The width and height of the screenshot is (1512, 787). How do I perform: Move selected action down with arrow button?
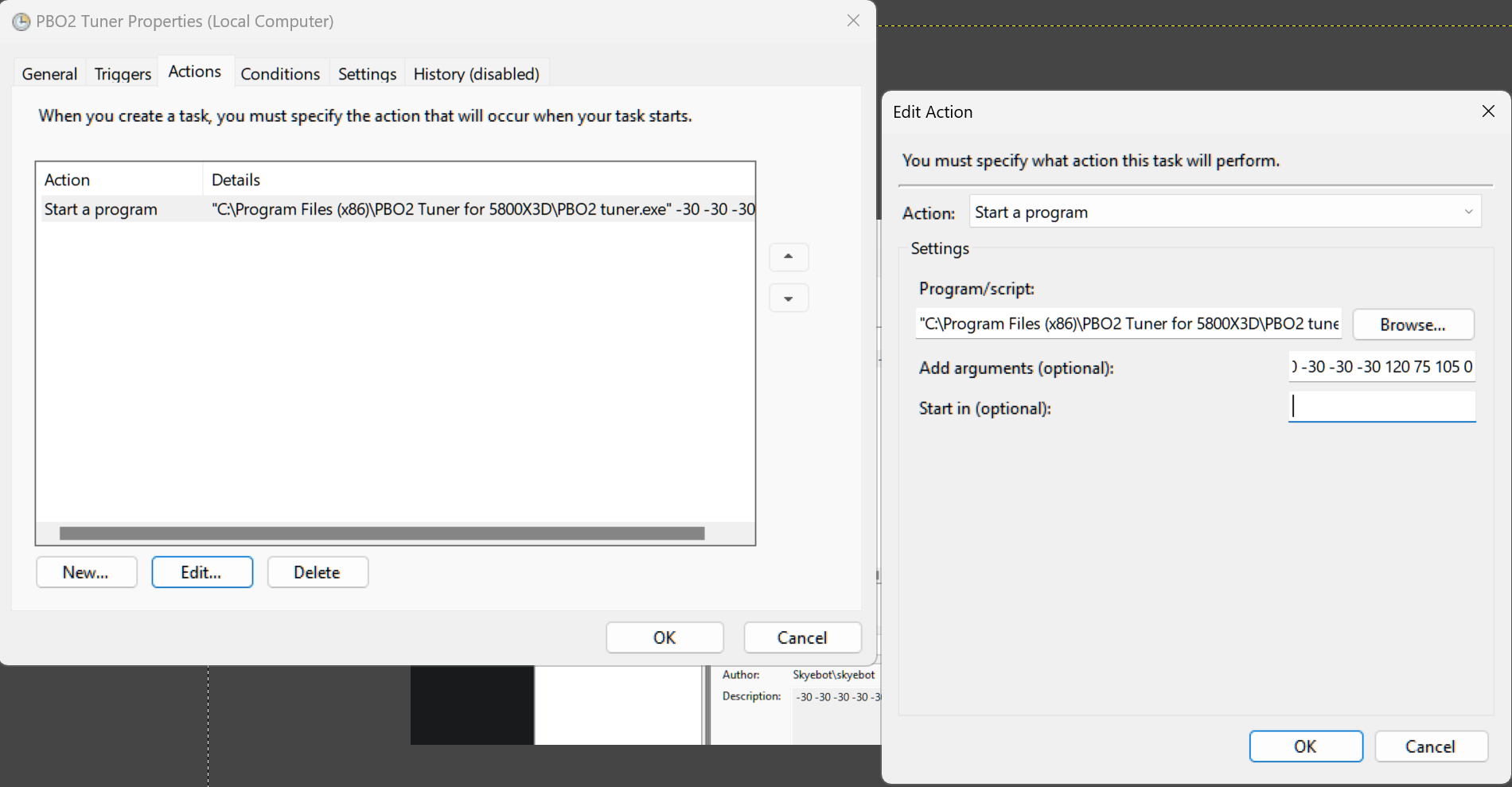click(x=789, y=298)
